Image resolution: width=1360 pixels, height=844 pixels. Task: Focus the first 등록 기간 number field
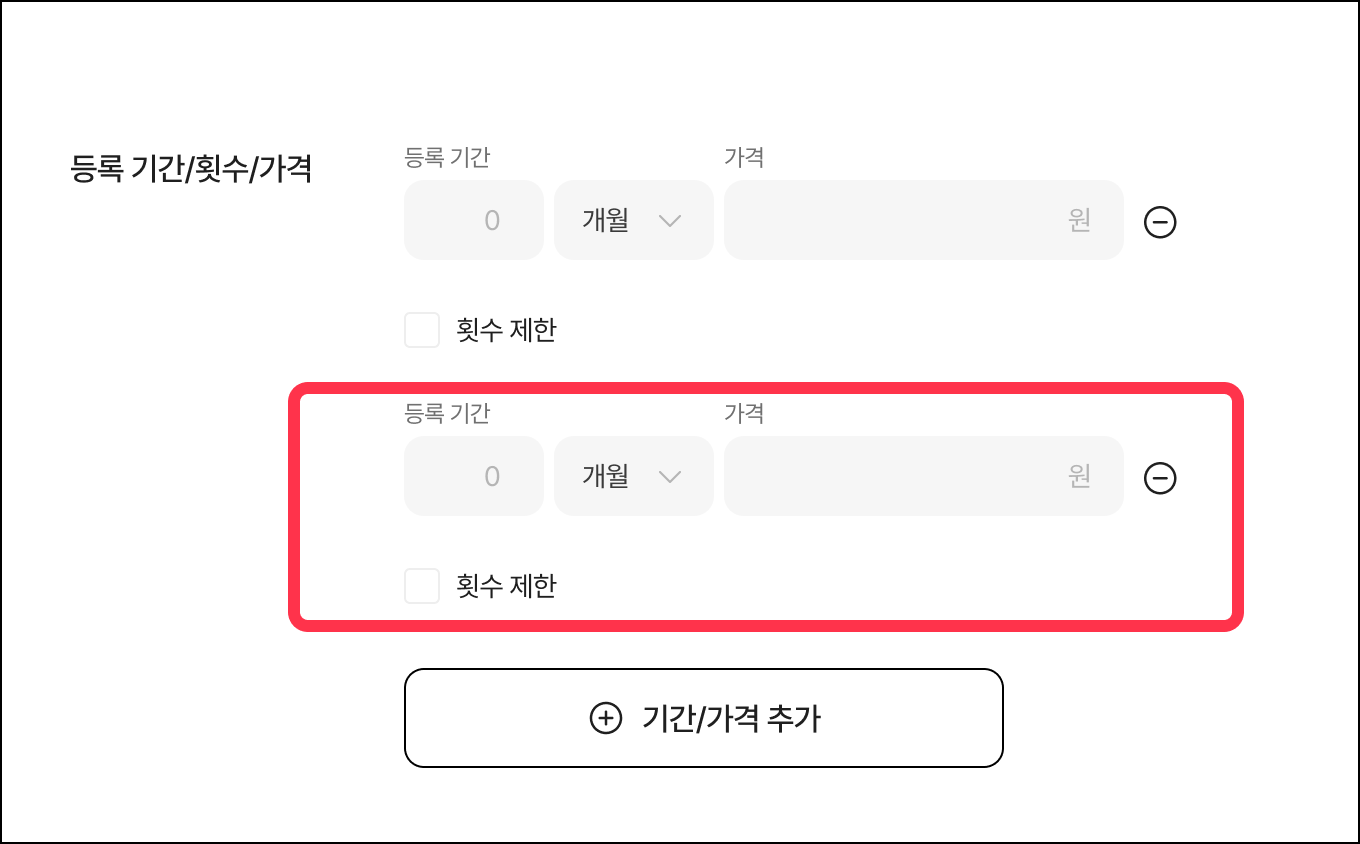click(474, 220)
